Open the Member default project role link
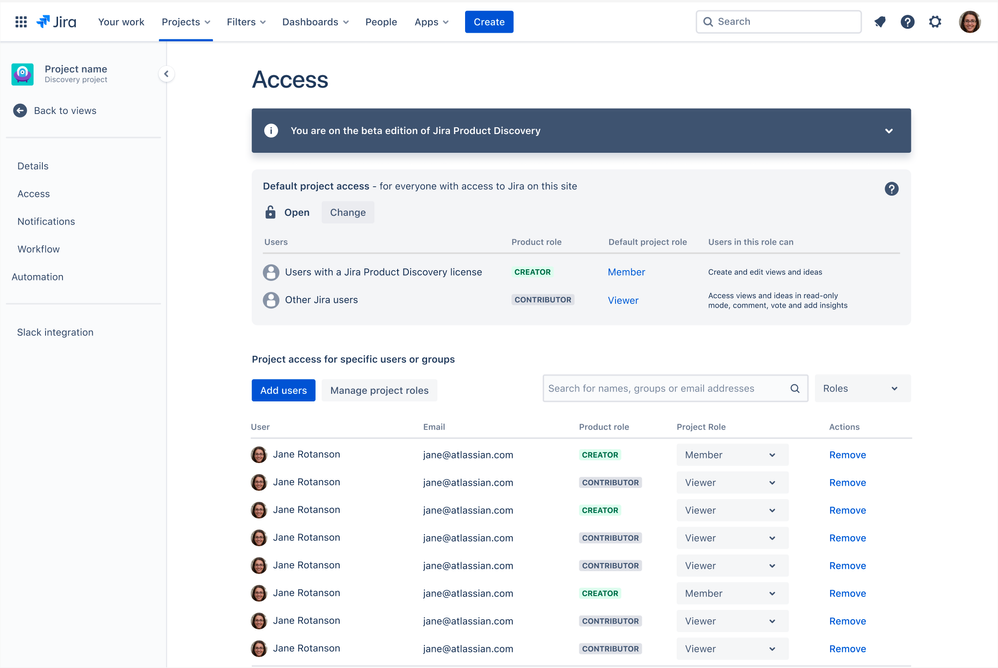 [x=626, y=272]
